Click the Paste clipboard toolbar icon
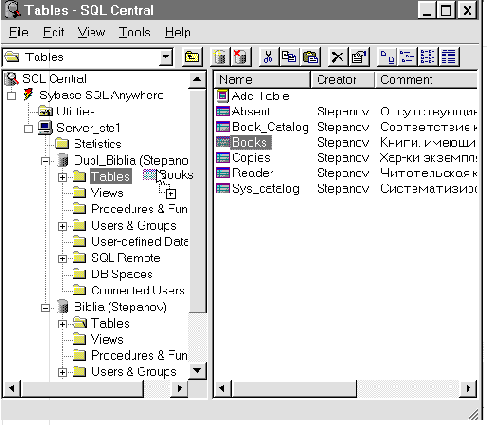This screenshot has height=425, width=487. coord(310,57)
